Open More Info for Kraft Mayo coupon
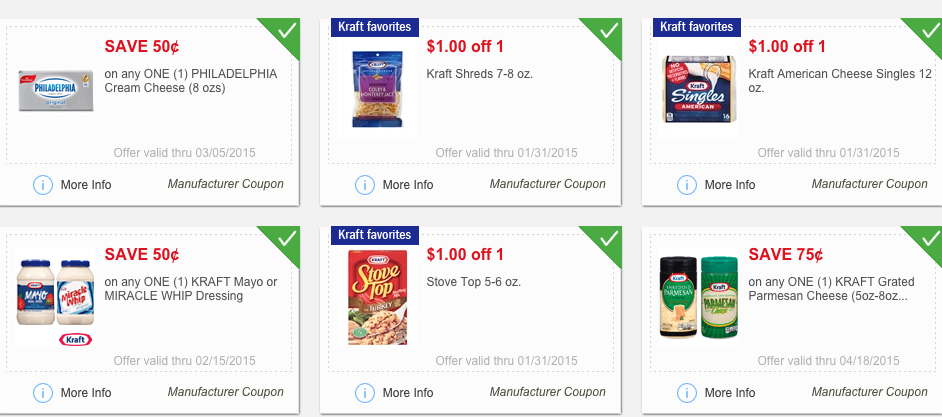This screenshot has height=417, width=942. point(86,393)
